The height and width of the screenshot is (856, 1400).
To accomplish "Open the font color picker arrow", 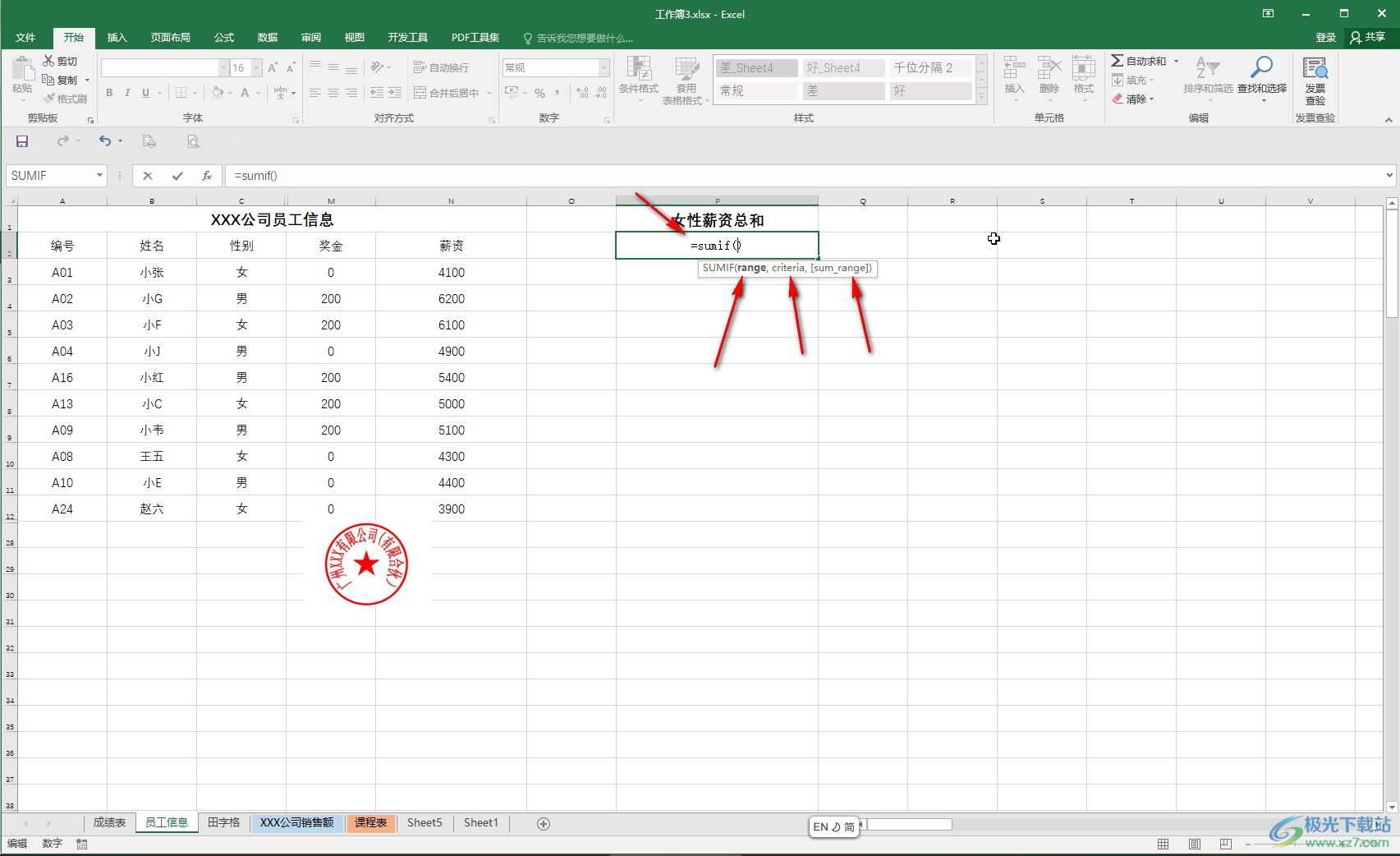I will [258, 93].
